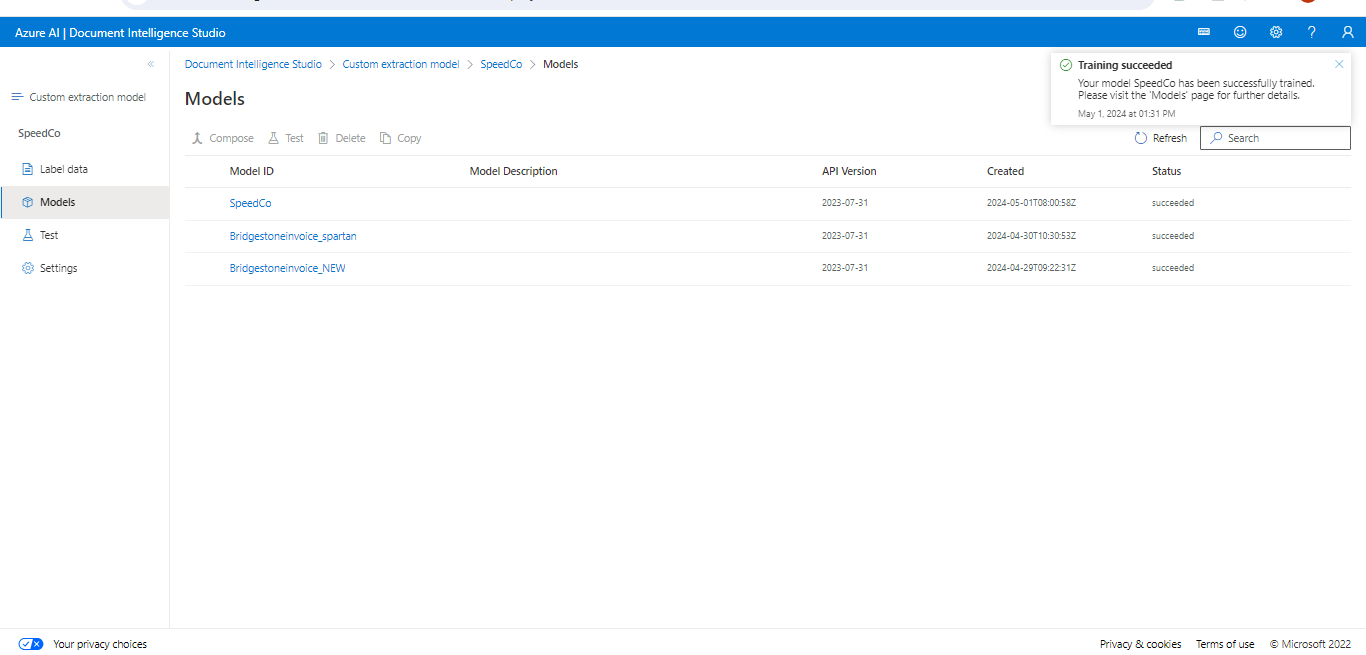Open the keyboard shortcuts icon in top bar

click(x=1204, y=32)
